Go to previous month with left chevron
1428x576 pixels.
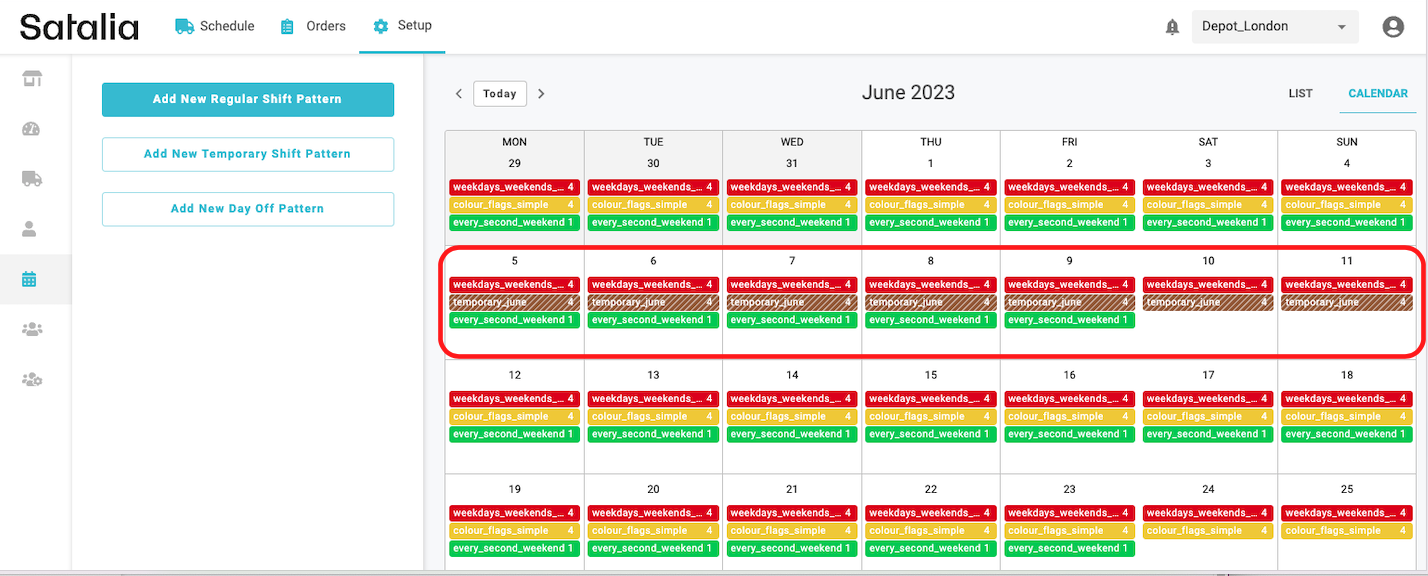point(459,94)
